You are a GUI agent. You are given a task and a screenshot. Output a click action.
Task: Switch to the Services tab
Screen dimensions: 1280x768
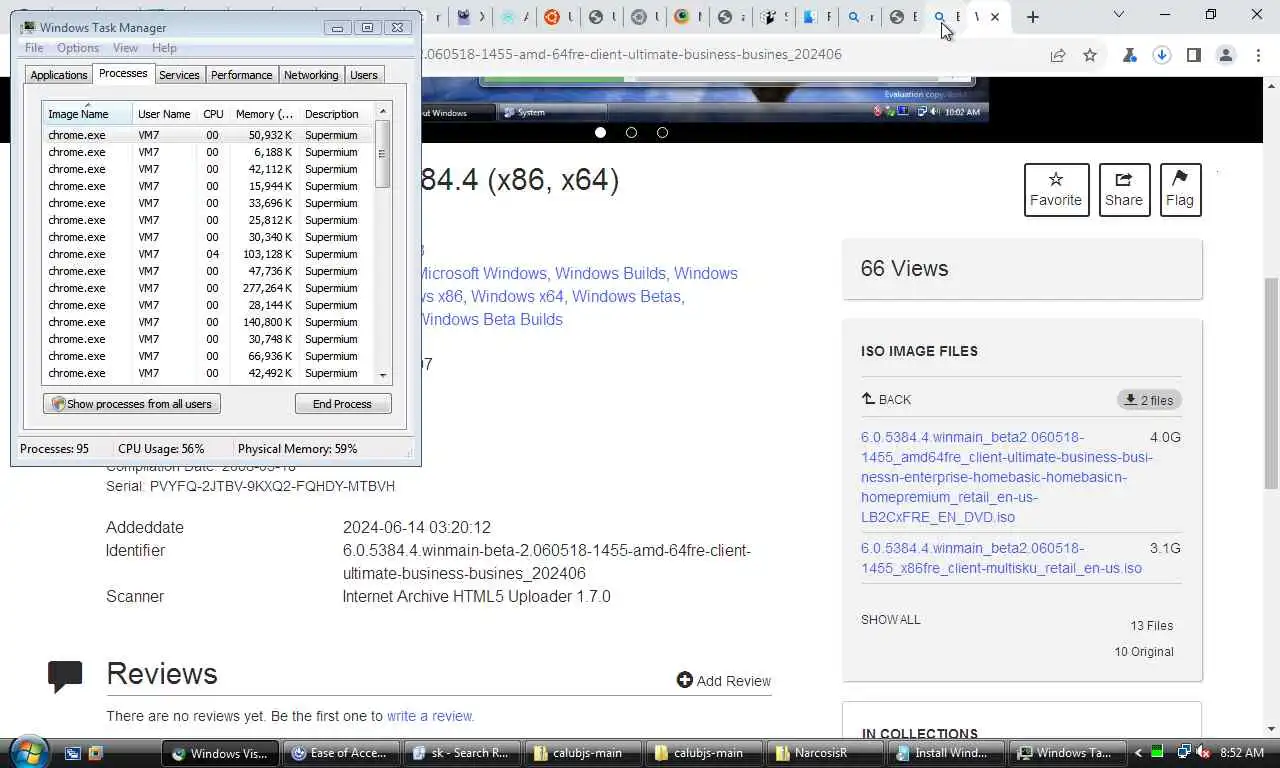[x=179, y=75]
